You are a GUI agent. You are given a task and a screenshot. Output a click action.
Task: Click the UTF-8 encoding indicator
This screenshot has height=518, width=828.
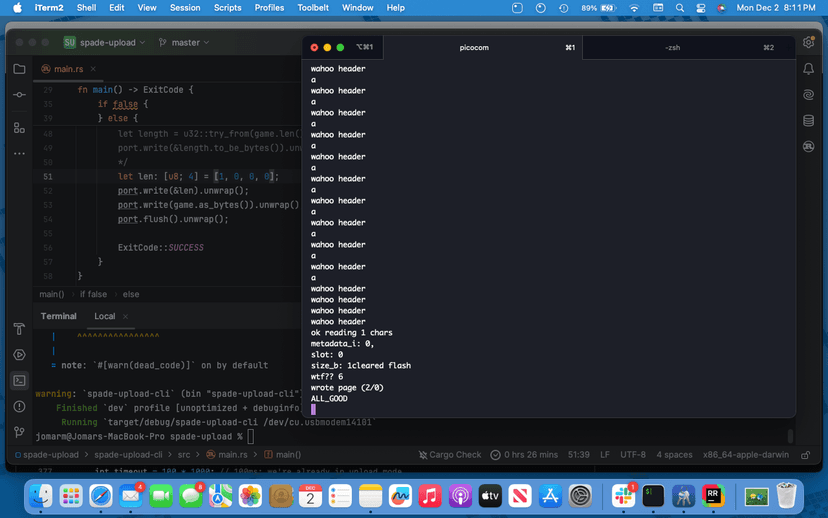pyautogui.click(x=633, y=455)
